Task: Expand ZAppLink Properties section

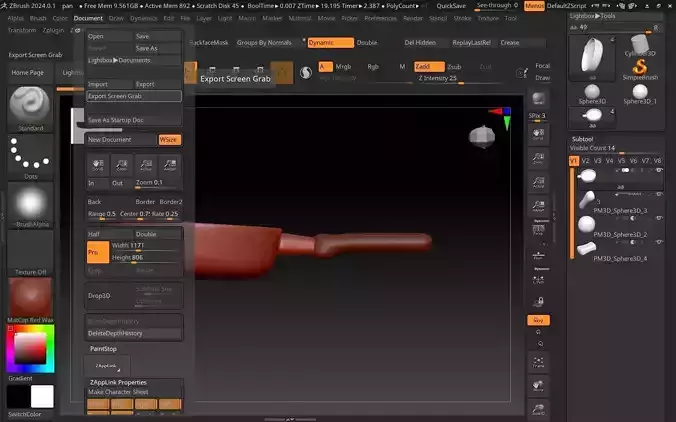Action: click(x=118, y=382)
